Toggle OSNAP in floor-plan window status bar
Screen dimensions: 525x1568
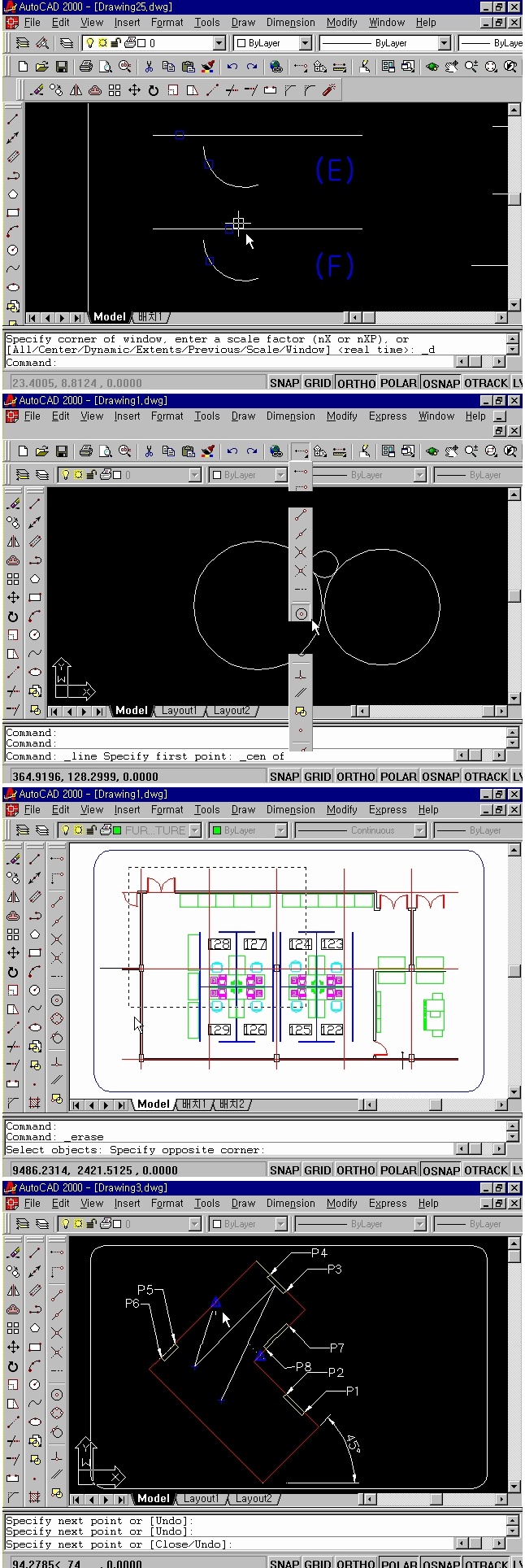(x=441, y=1170)
